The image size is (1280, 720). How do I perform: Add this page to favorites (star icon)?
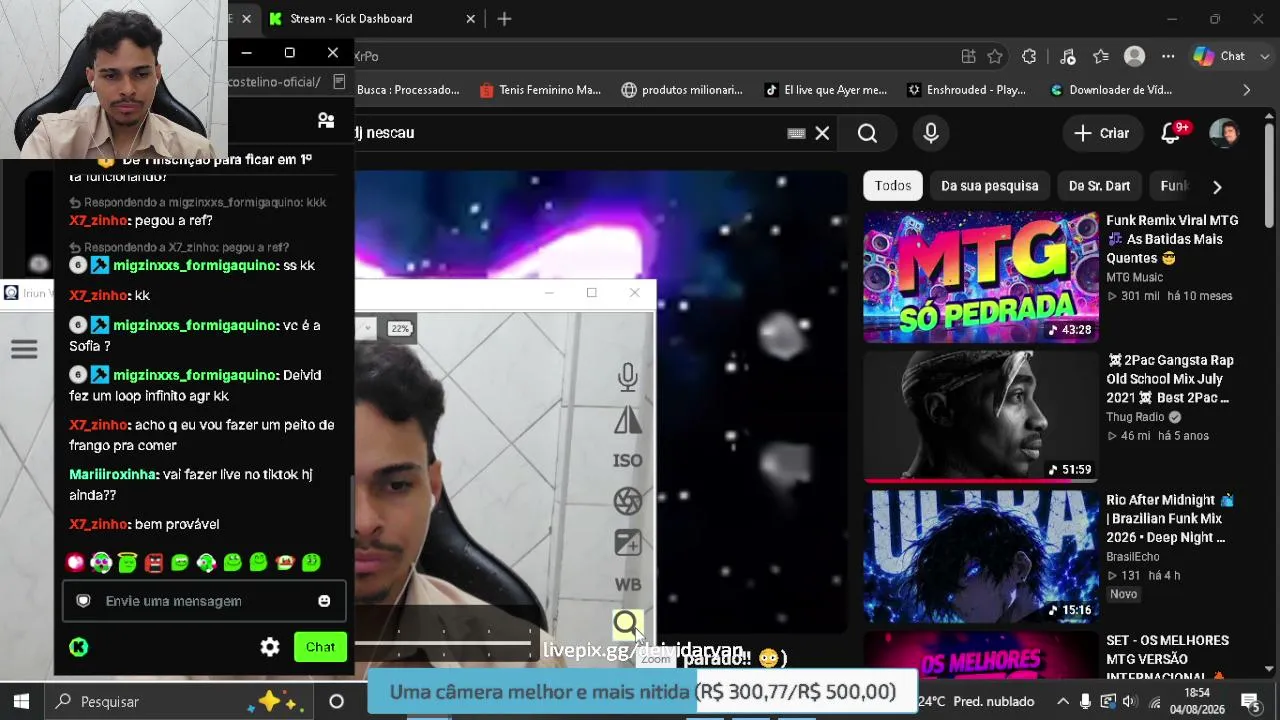click(995, 56)
